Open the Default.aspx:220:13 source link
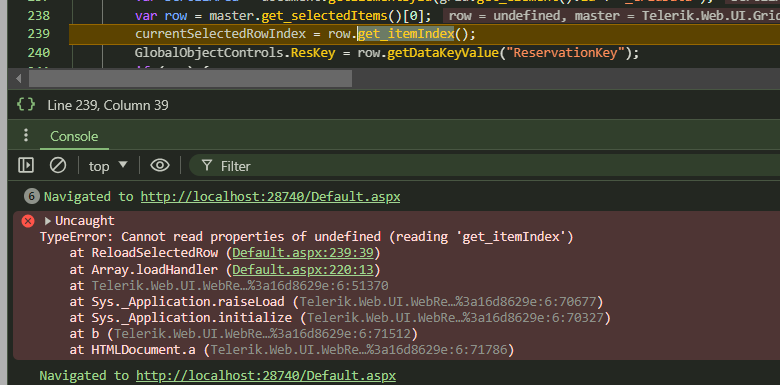Image resolution: width=780 pixels, height=385 pixels. pyautogui.click(x=302, y=270)
